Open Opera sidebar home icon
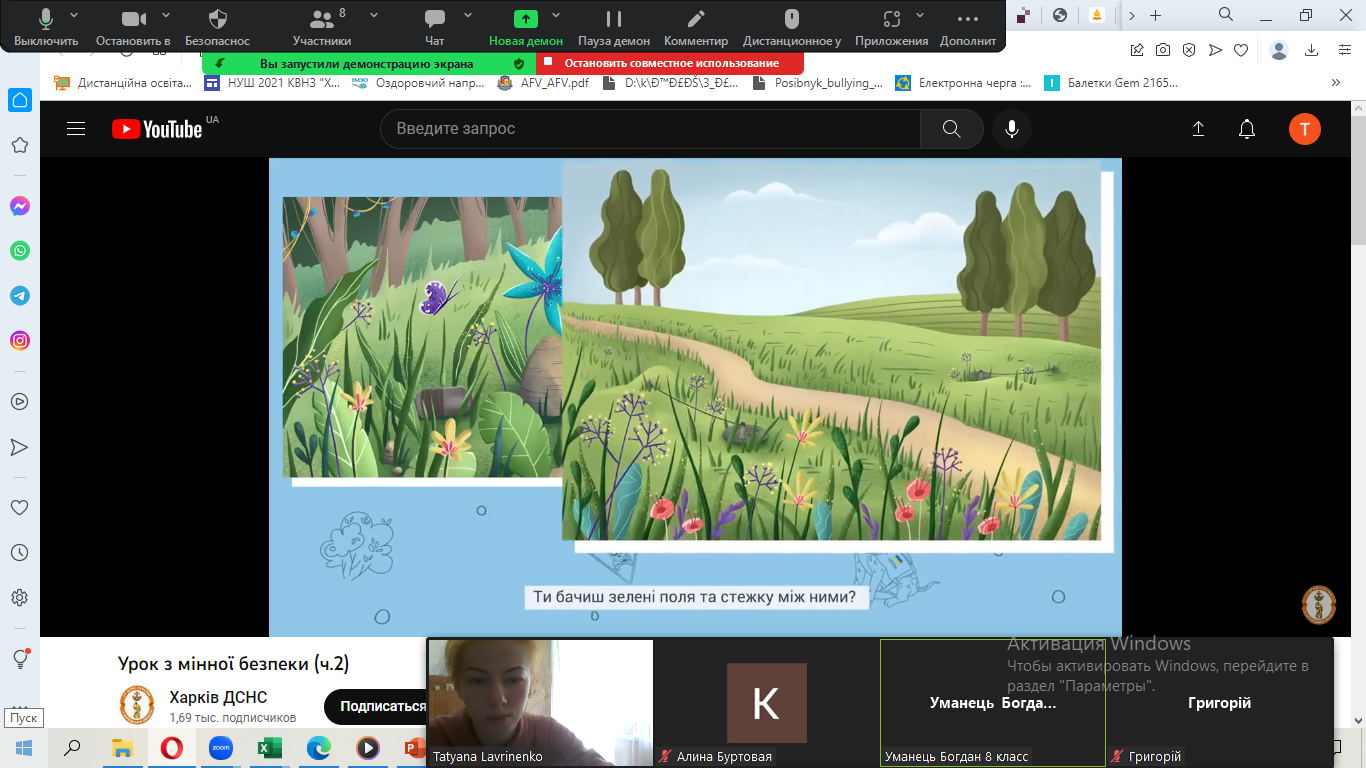The width and height of the screenshot is (1366, 768). [20, 100]
